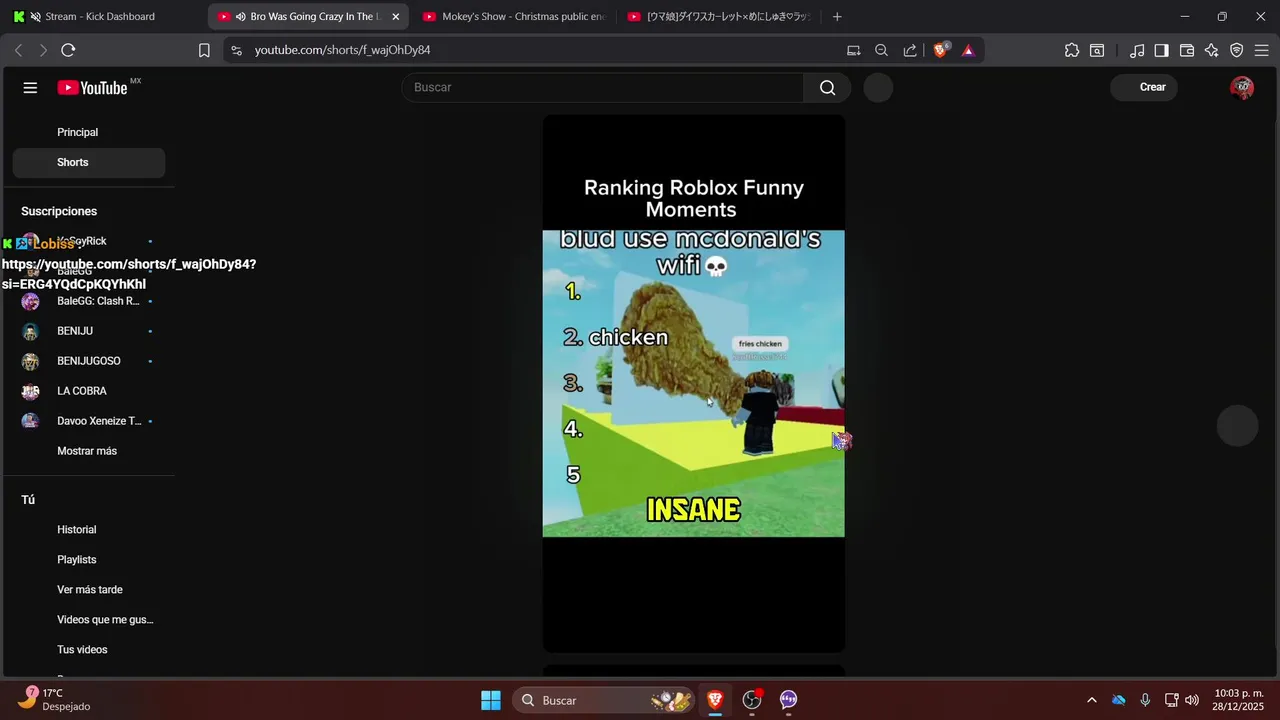Focus the Buscar search field on YouTube

603,88
